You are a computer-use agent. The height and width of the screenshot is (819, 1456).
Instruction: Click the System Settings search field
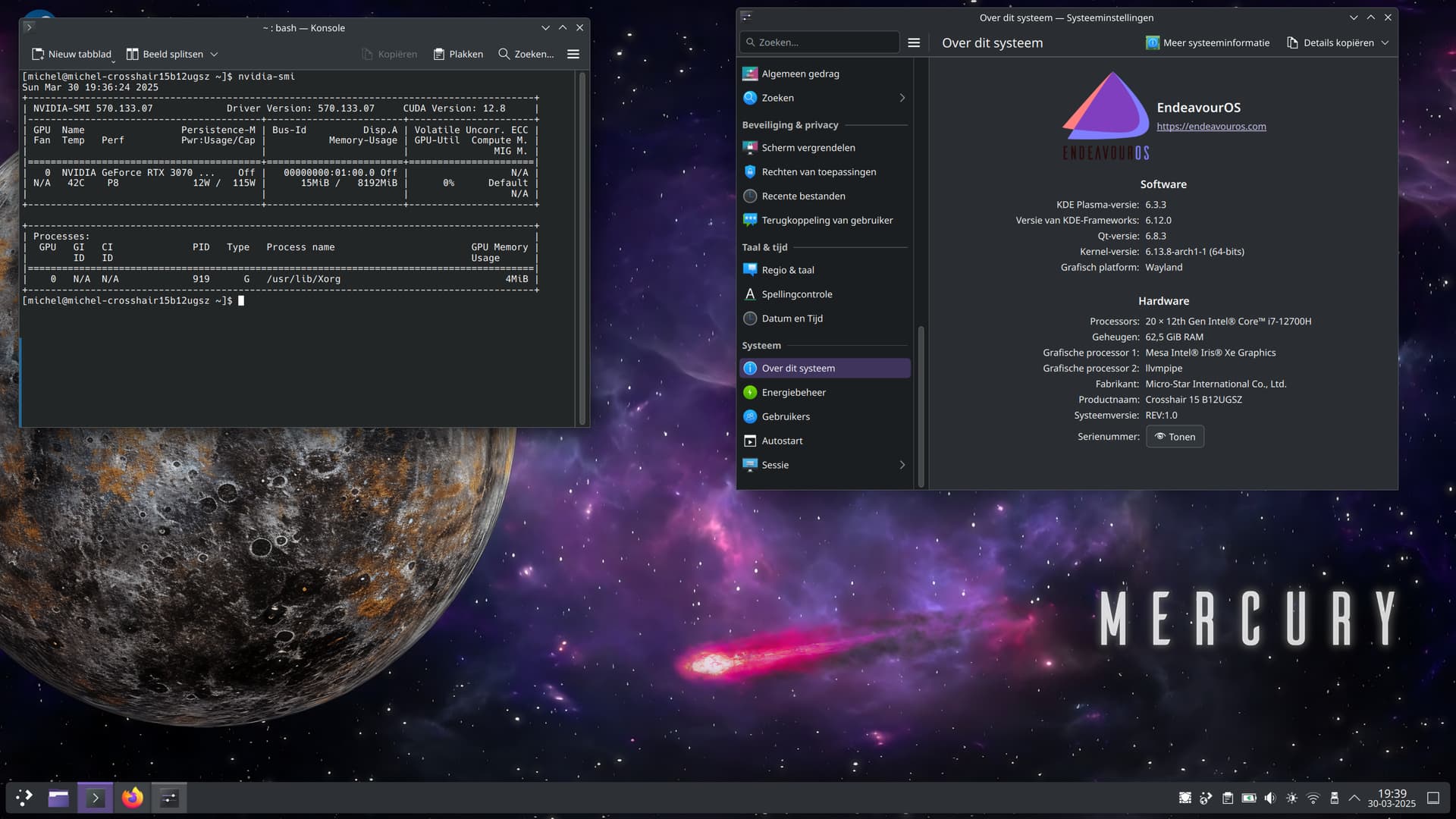820,42
